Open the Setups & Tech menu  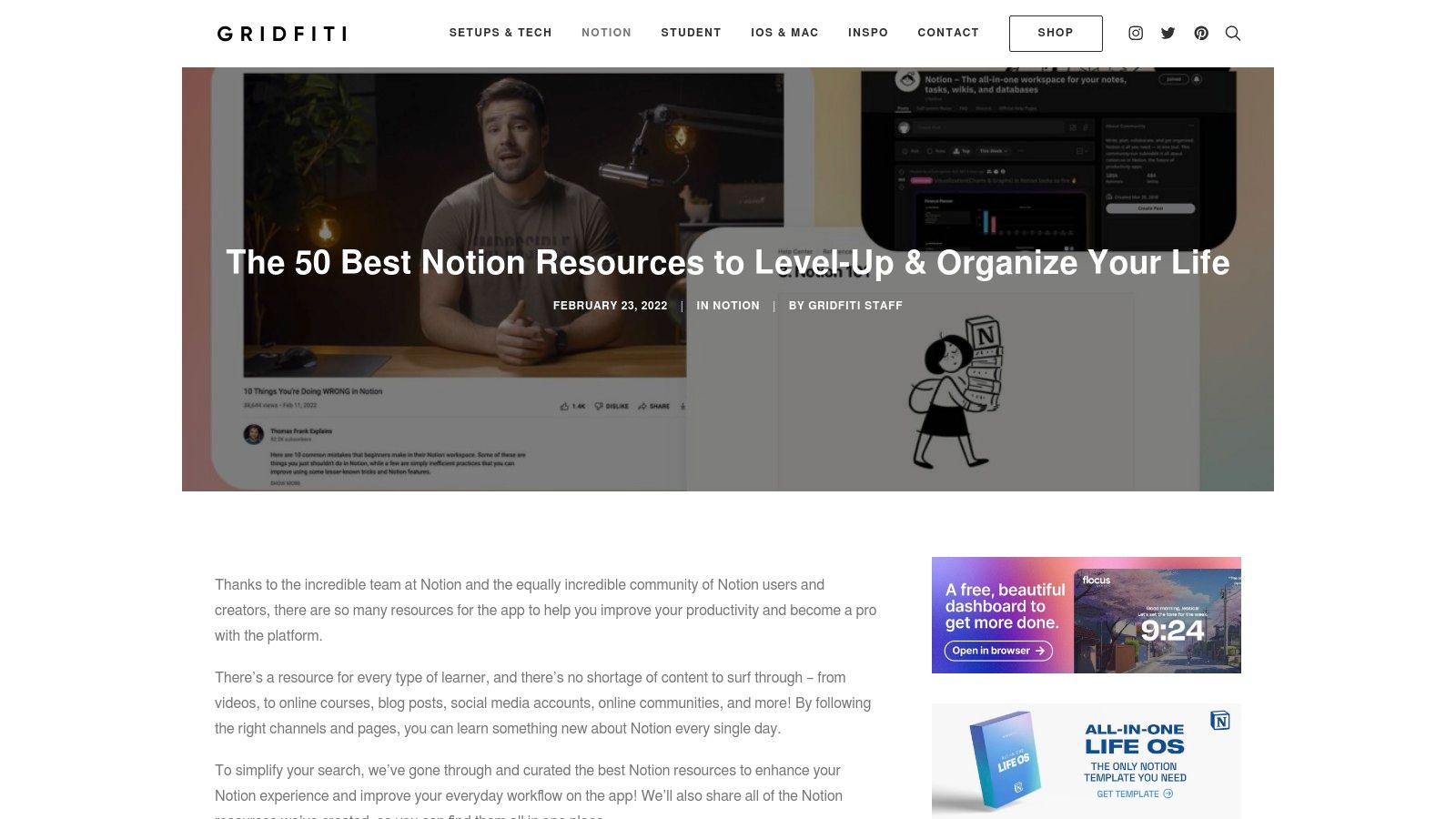500,33
